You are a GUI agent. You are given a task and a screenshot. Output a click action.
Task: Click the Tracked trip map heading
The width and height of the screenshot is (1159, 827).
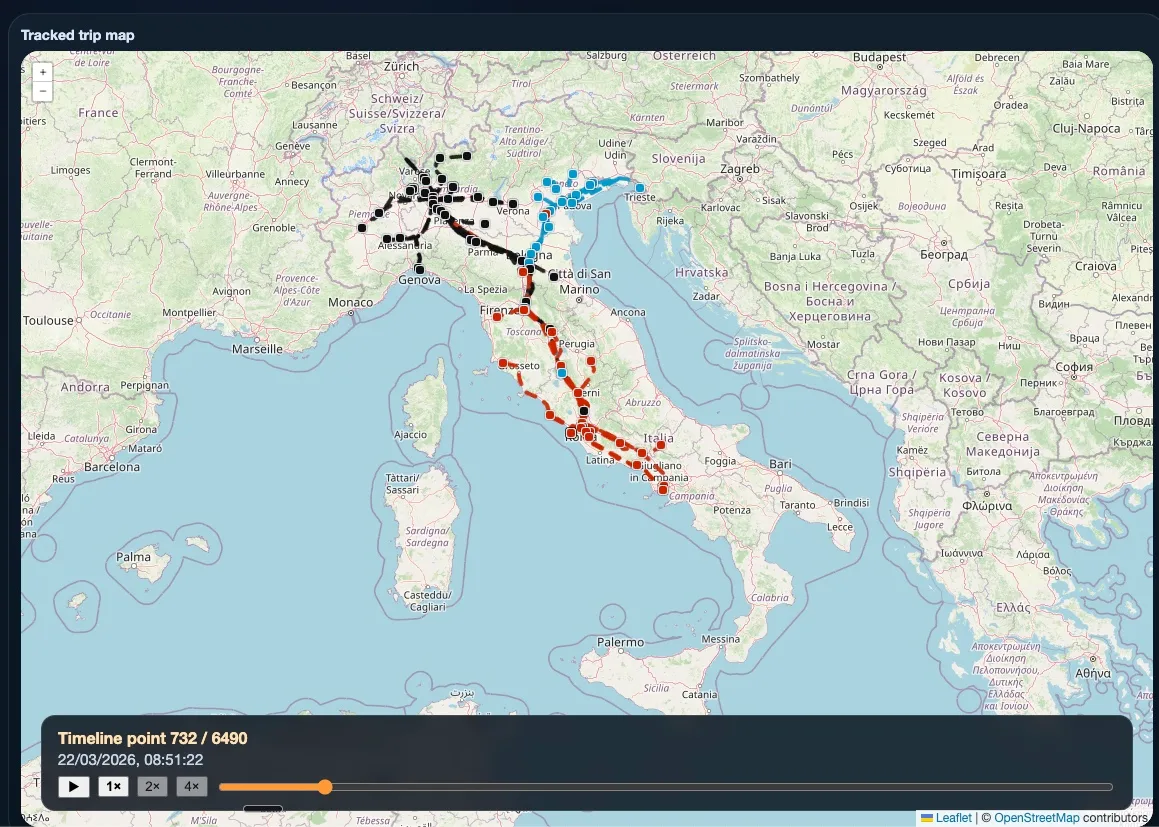[78, 35]
